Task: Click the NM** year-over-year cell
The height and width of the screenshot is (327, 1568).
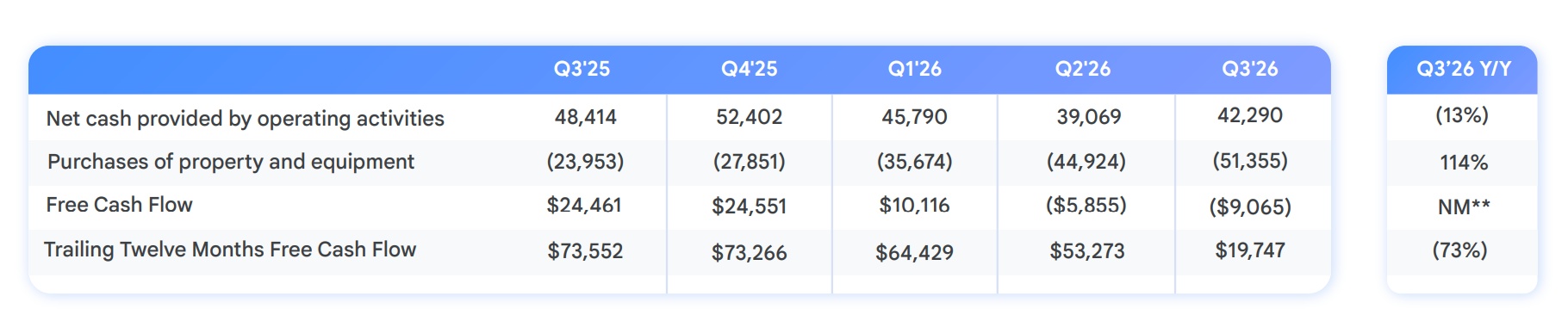Action: pos(1464,207)
